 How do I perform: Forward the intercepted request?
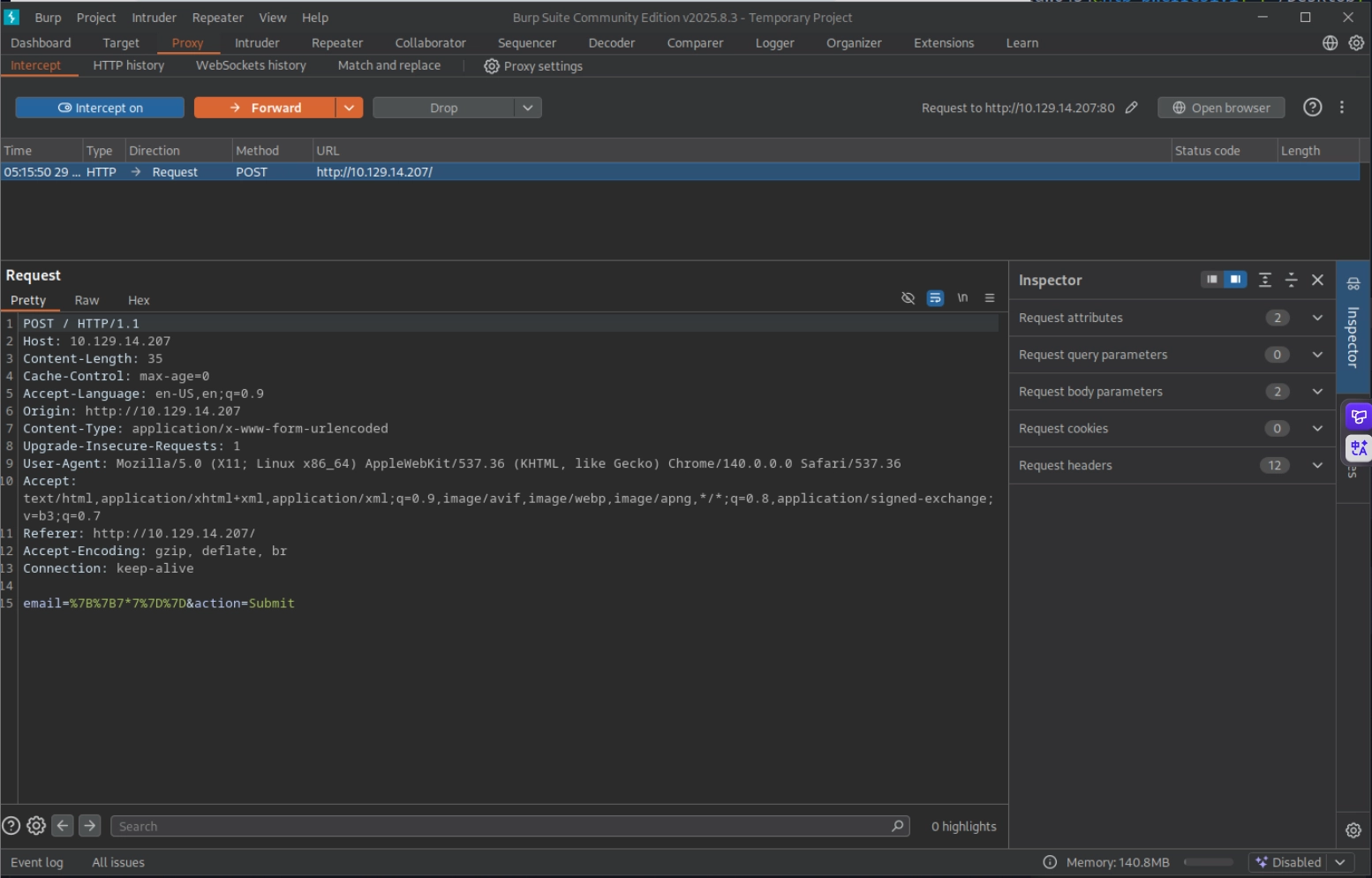[265, 108]
